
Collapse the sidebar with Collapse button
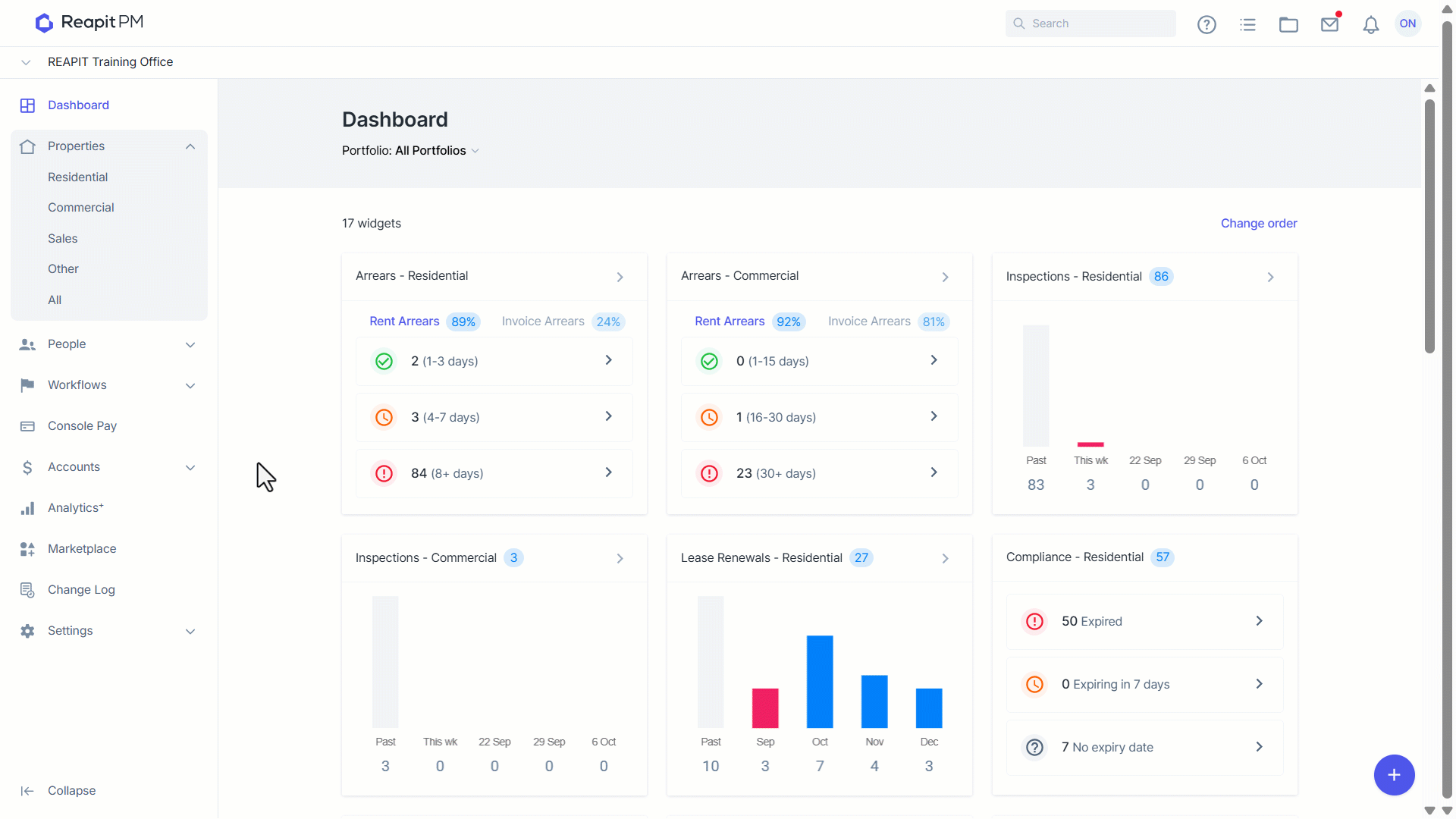click(58, 791)
